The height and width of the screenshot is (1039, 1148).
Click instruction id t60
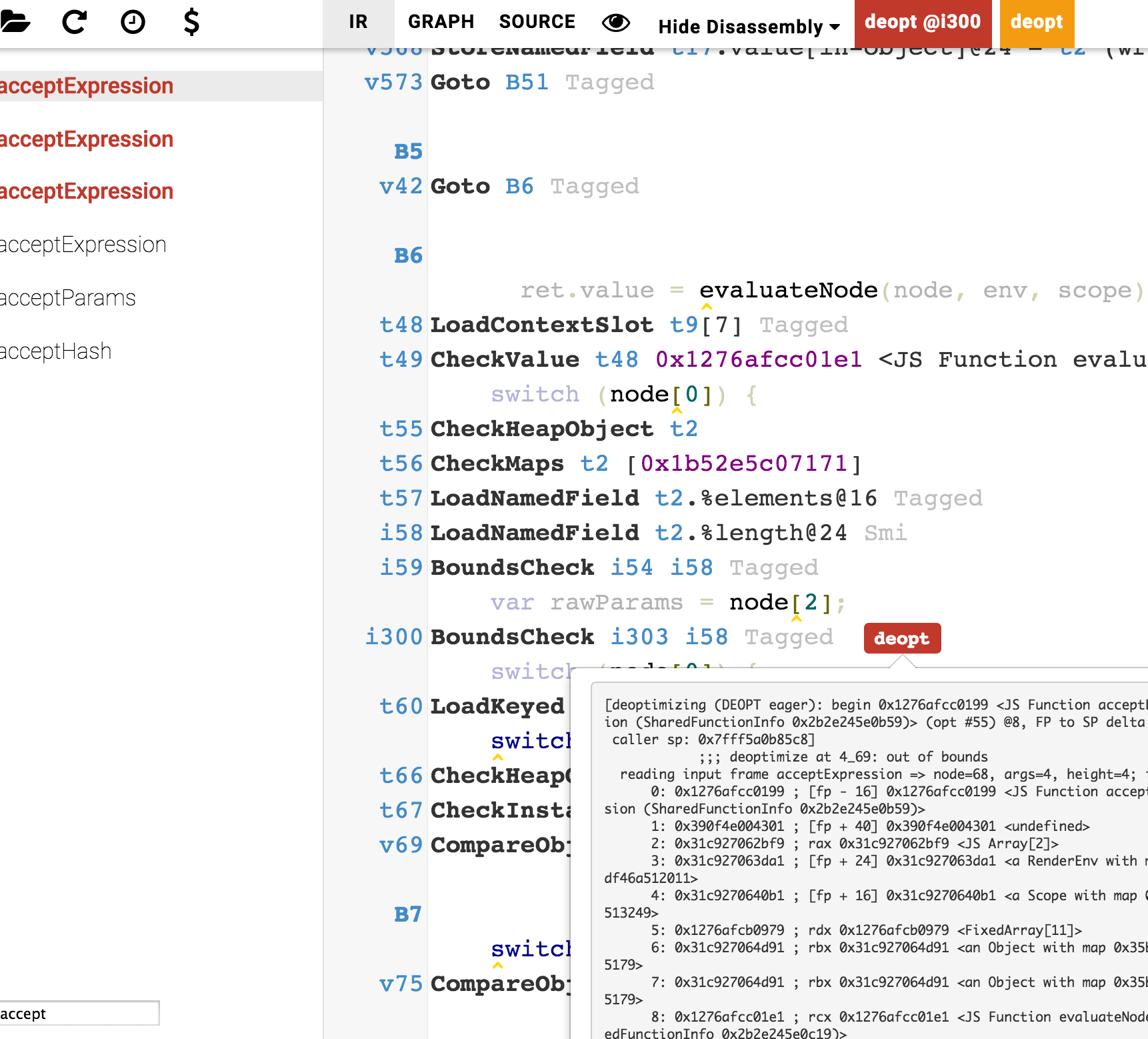(401, 706)
